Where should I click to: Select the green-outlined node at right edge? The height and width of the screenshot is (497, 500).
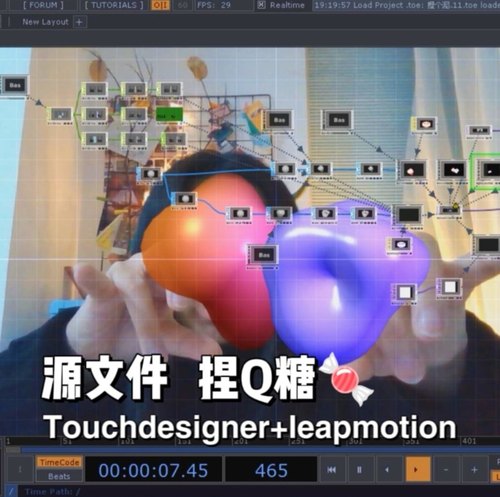click(x=486, y=171)
